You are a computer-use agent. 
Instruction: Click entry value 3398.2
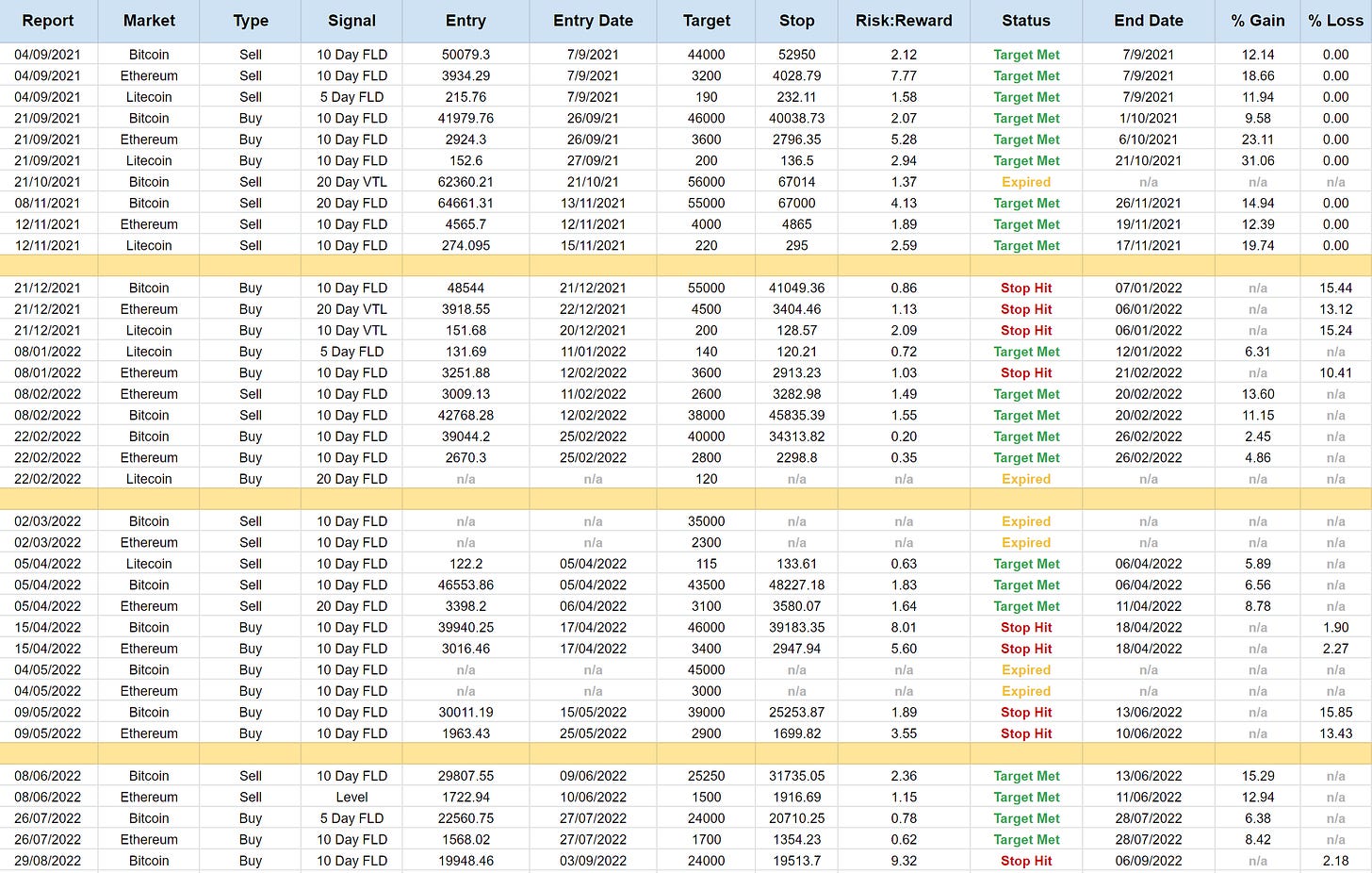coord(465,606)
